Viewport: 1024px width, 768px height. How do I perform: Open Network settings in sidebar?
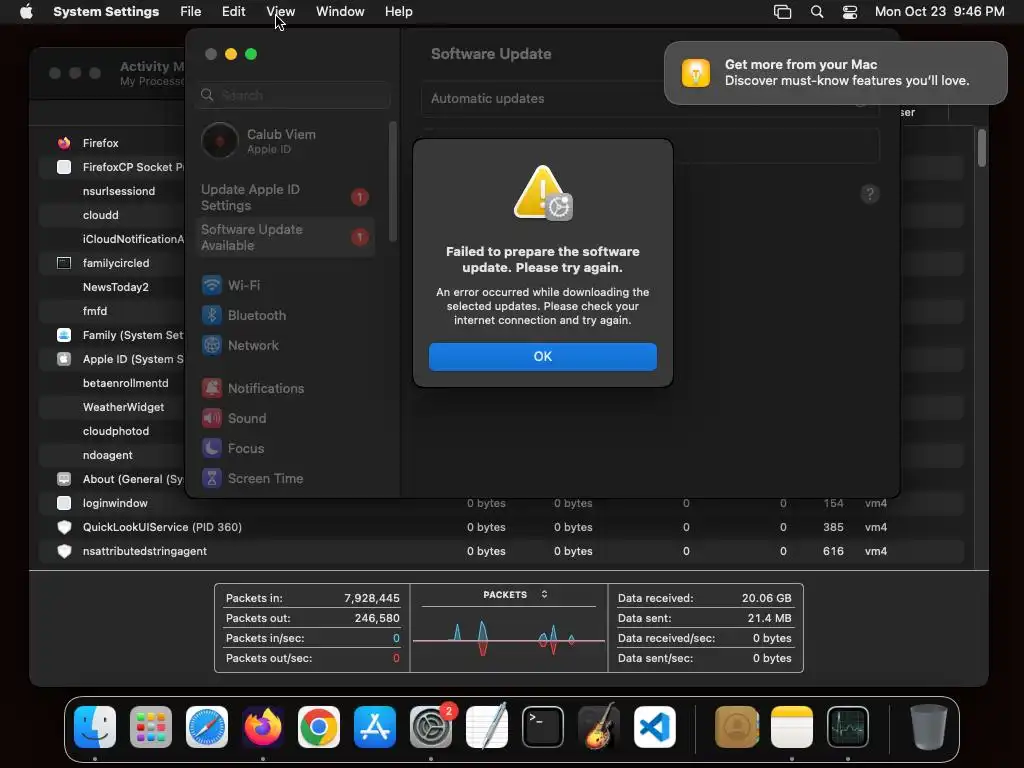pyautogui.click(x=240, y=345)
